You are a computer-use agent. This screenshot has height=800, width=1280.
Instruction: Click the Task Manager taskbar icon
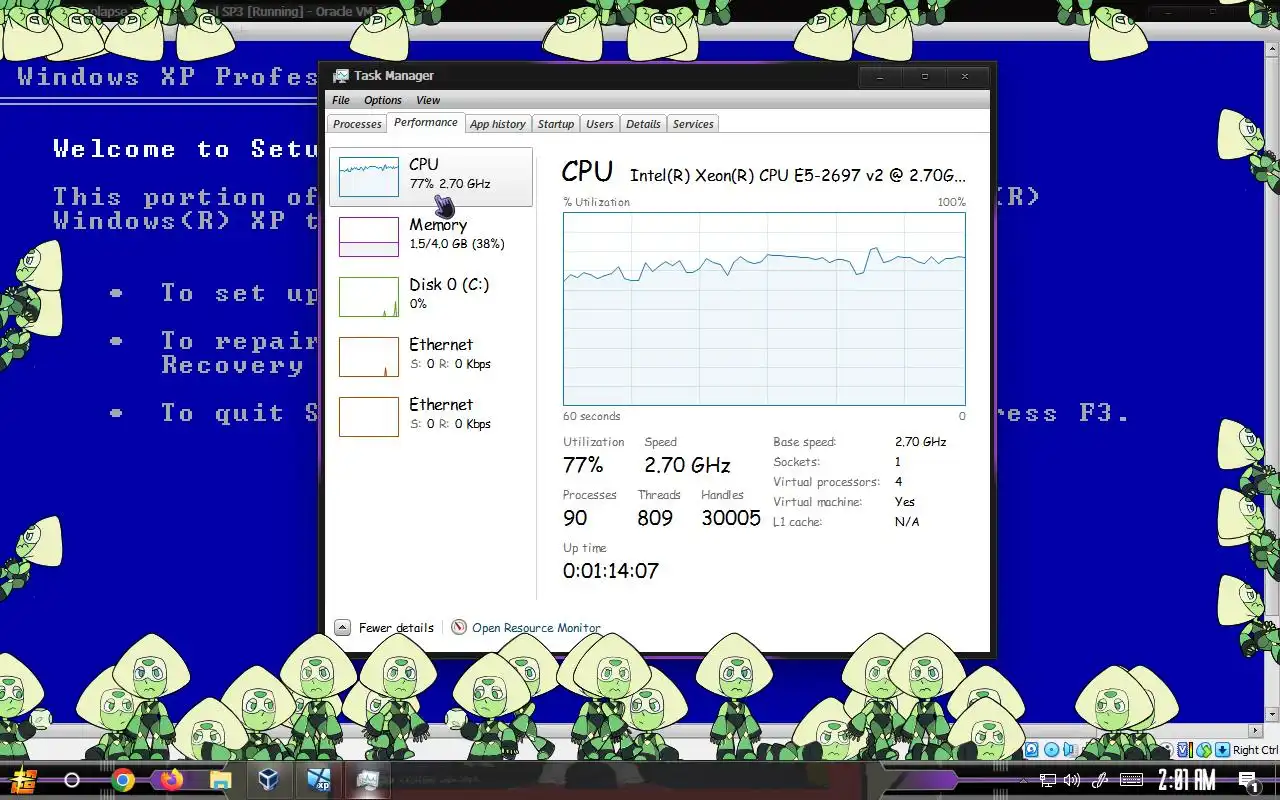click(367, 780)
